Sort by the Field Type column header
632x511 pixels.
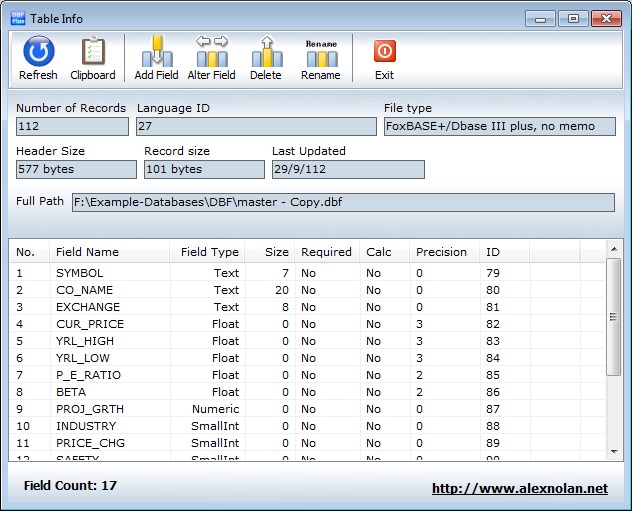(209, 252)
